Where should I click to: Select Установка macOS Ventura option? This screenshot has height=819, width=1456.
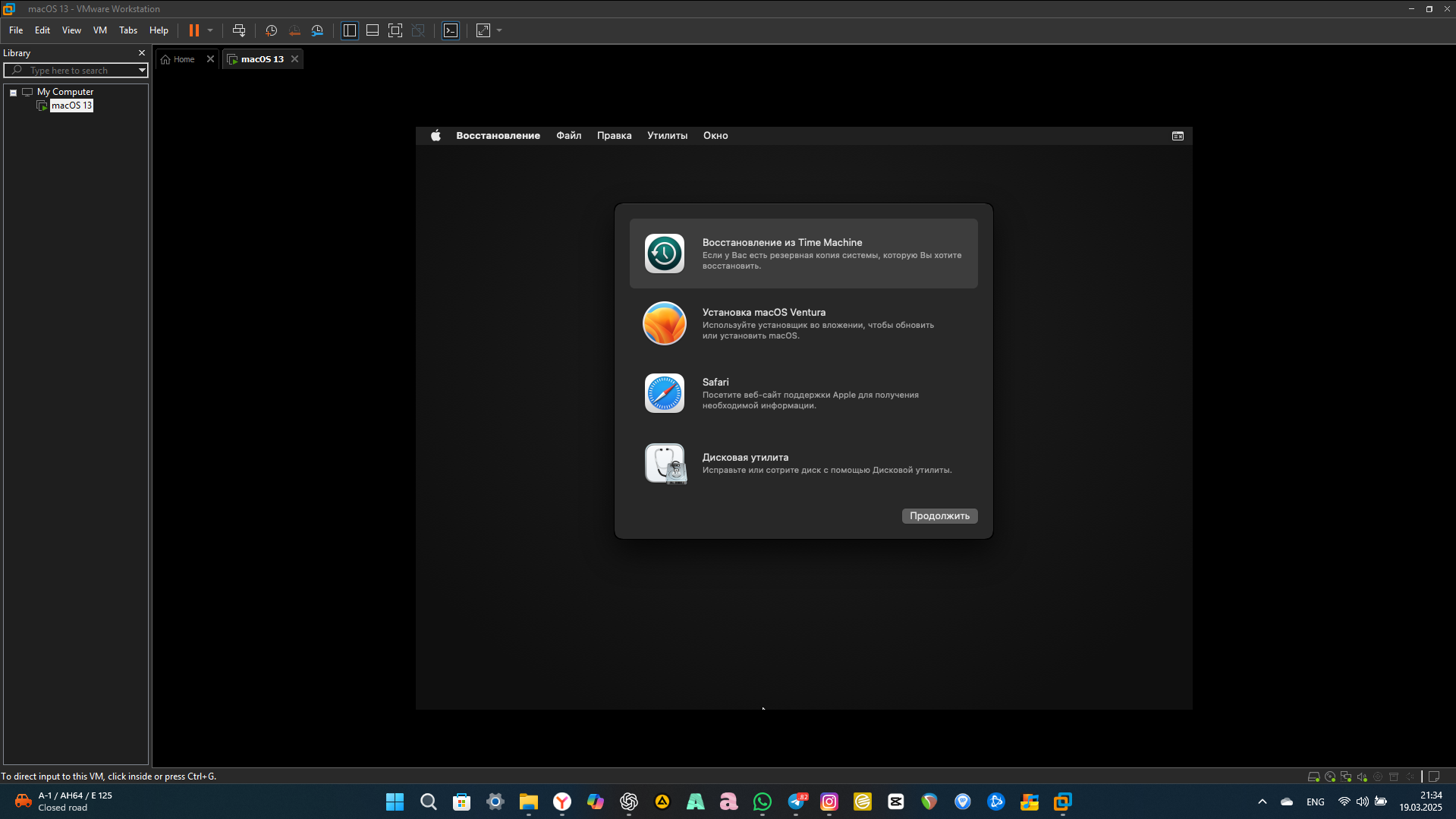tap(803, 323)
